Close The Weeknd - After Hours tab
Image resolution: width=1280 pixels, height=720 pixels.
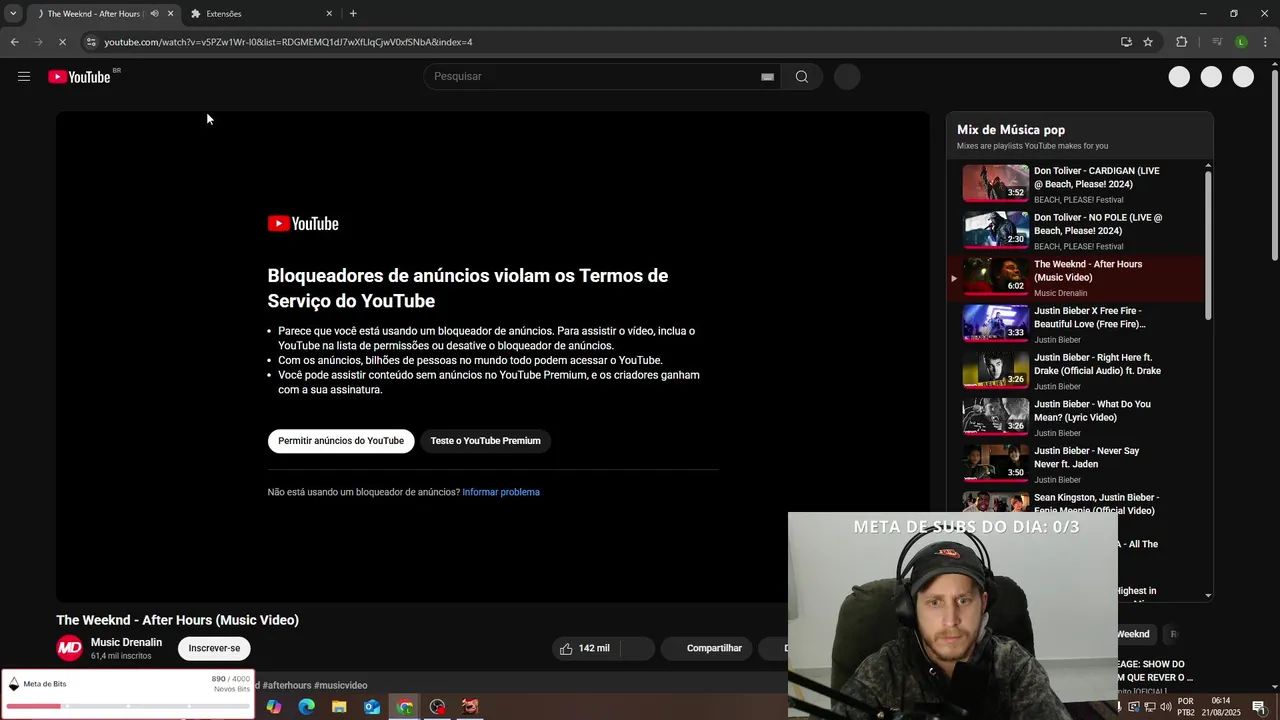point(170,14)
